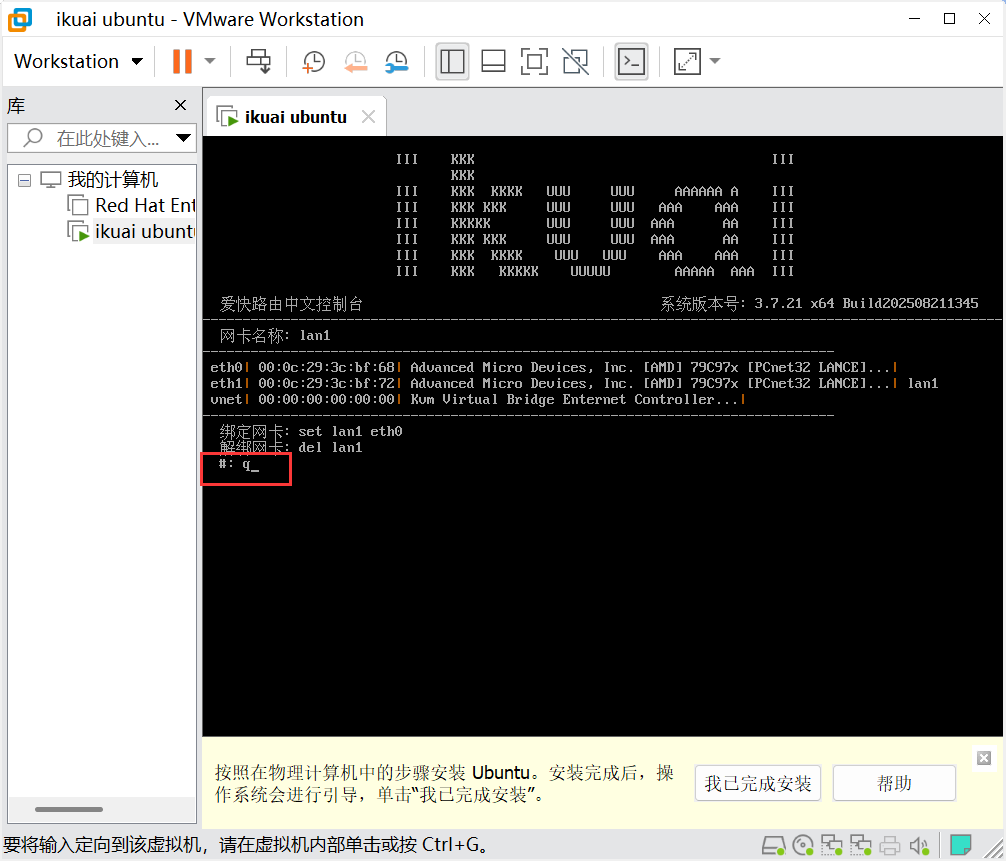Click the VMware application icon in title bar
The width and height of the screenshot is (1006, 861).
click(x=19, y=19)
